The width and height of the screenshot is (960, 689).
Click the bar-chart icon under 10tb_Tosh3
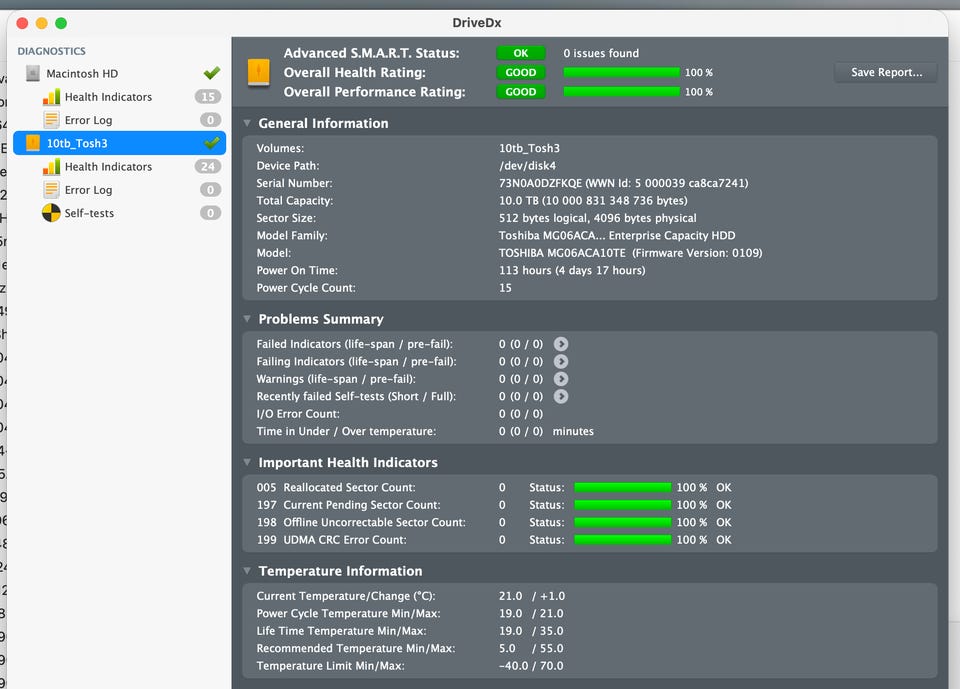(x=51, y=167)
